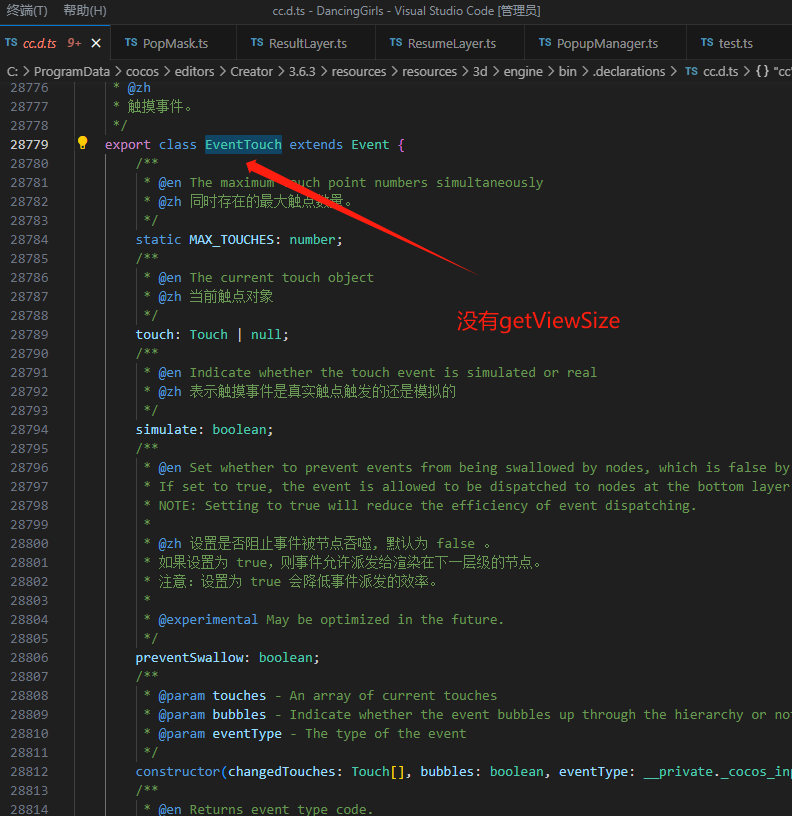This screenshot has width=792, height=816.
Task: Click the changedTouches parameter name
Action: click(x=282, y=771)
